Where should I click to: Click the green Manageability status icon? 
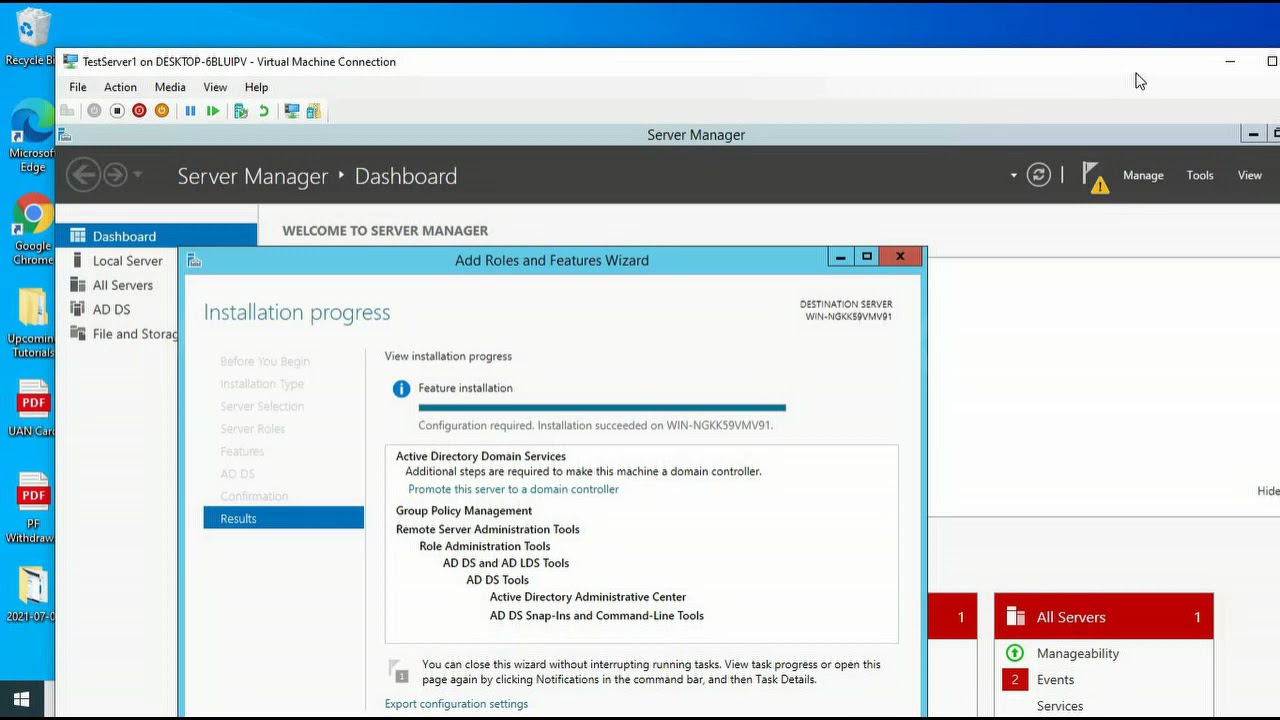click(1014, 653)
